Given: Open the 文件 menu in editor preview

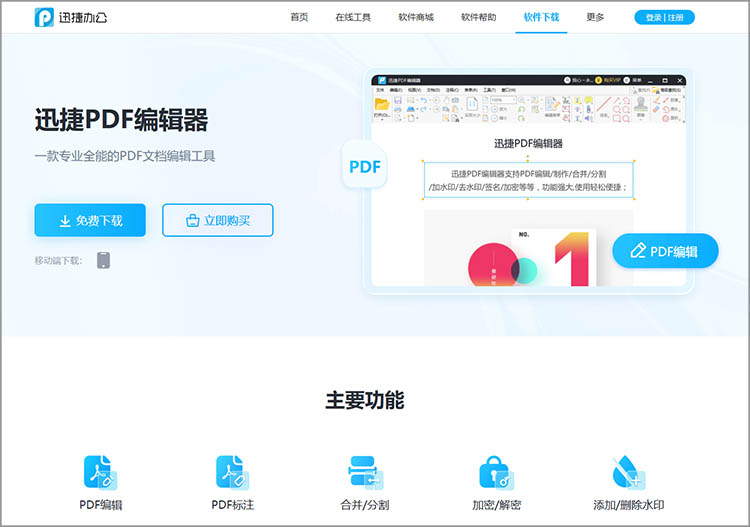Looking at the screenshot, I should click(x=380, y=90).
